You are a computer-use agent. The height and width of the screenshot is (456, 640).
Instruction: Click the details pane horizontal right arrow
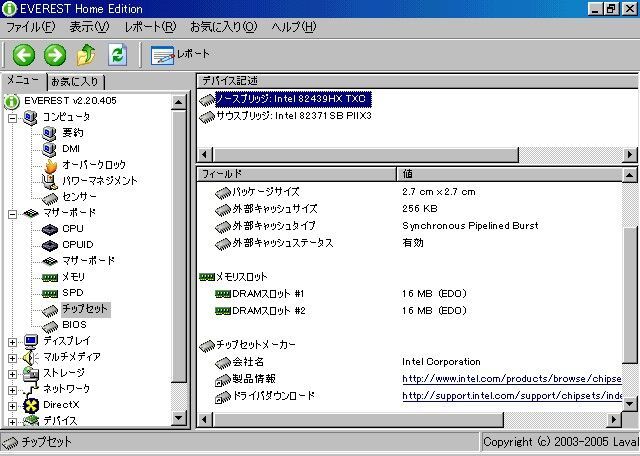tap(614, 419)
